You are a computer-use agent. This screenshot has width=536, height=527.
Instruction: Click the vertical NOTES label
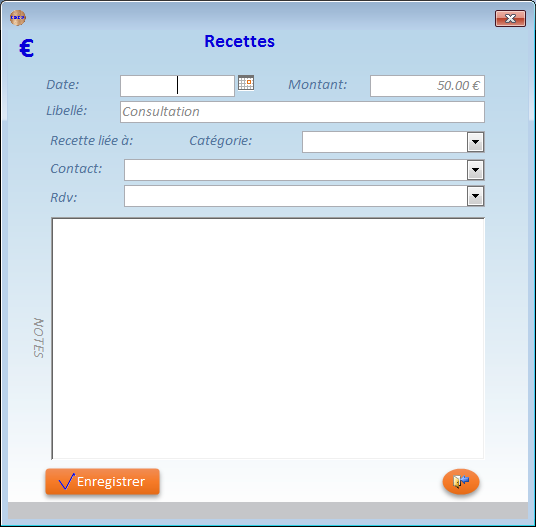pyautogui.click(x=39, y=338)
